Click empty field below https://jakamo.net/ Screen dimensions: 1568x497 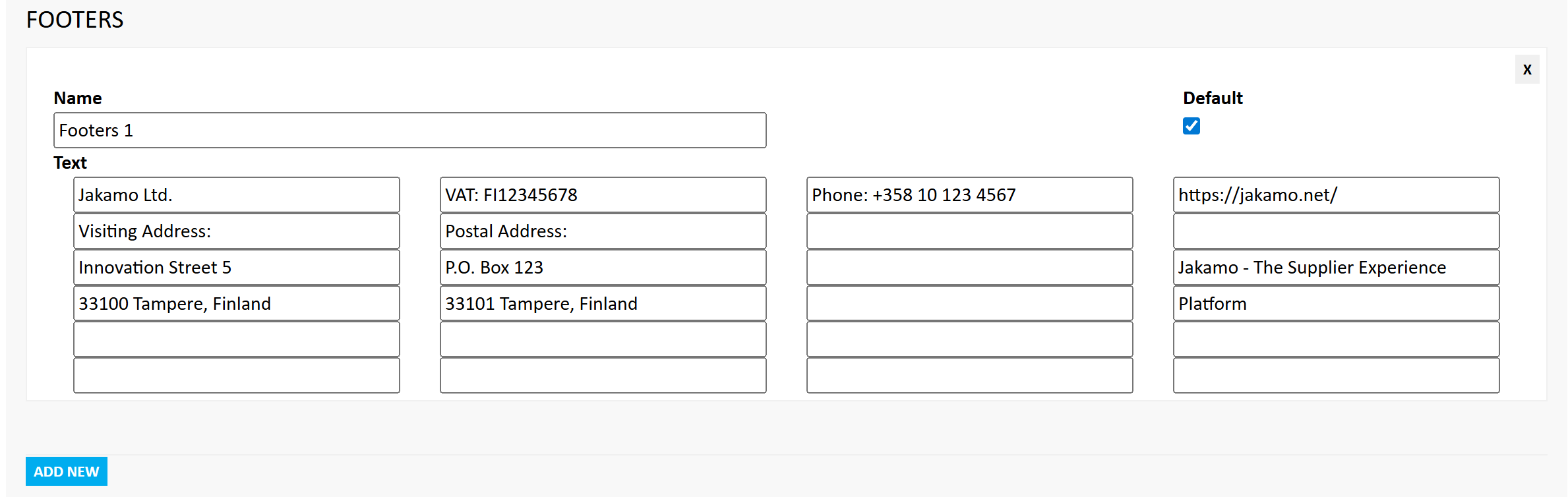coord(1337,231)
